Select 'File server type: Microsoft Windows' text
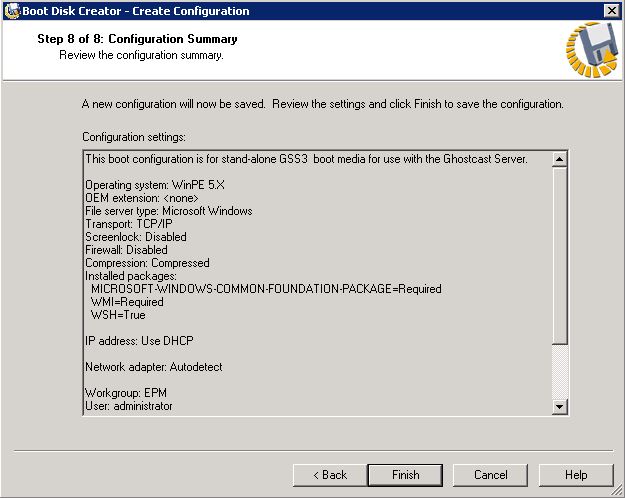 coord(169,211)
